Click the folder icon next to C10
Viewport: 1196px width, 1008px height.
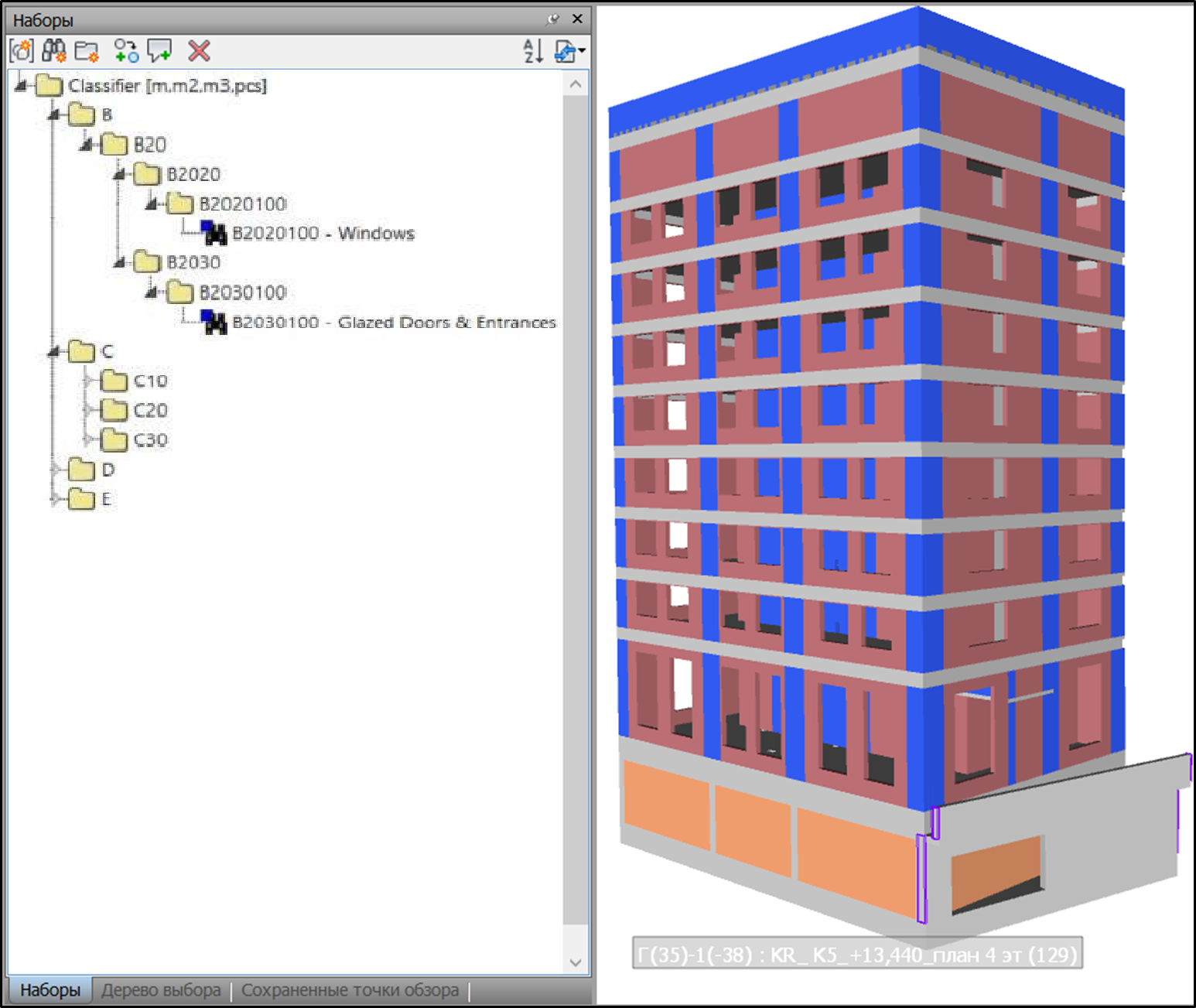(x=114, y=381)
